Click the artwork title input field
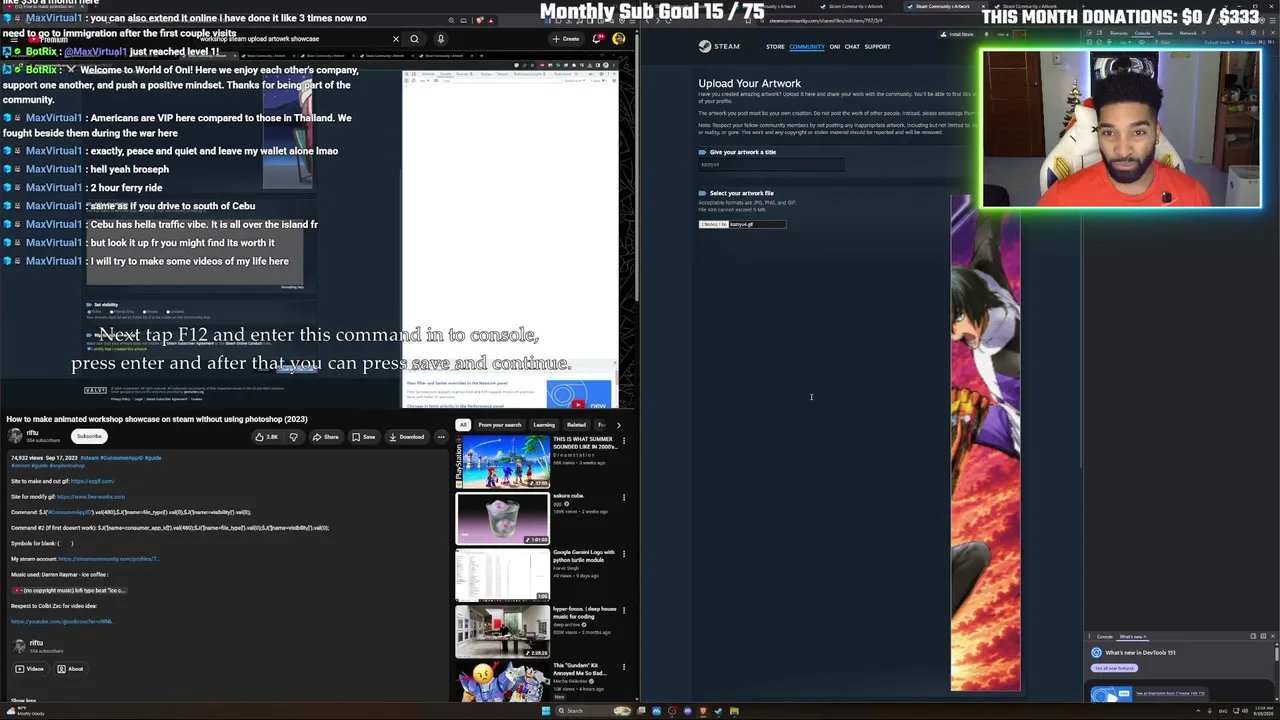This screenshot has height=720, width=1280. [x=771, y=164]
